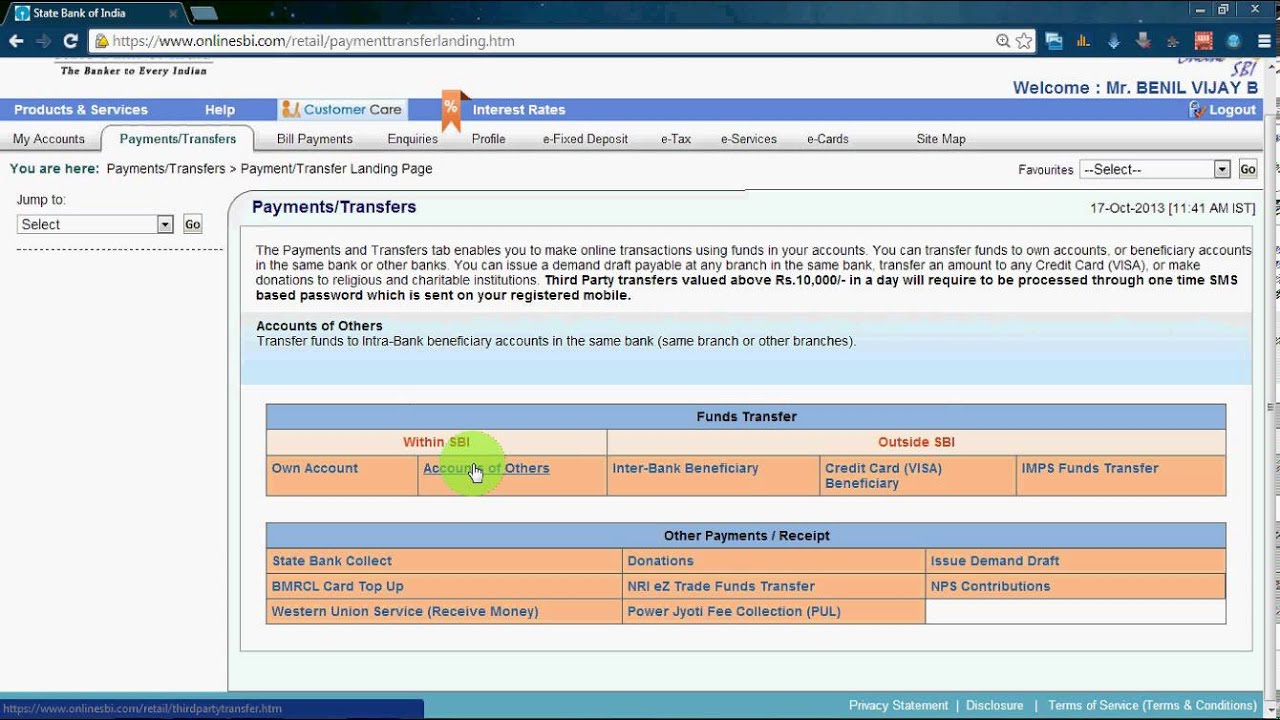Click the orange bar-chart extension icon

coord(1083,41)
